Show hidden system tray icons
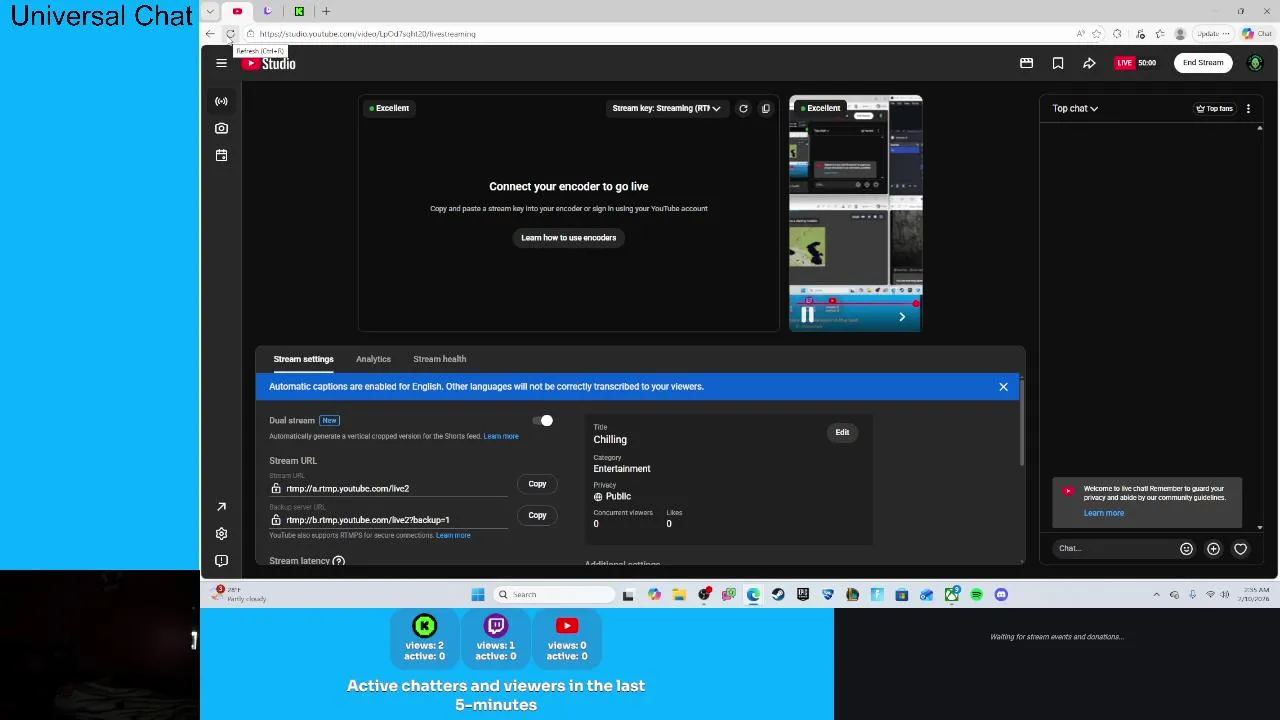 pyautogui.click(x=1157, y=595)
